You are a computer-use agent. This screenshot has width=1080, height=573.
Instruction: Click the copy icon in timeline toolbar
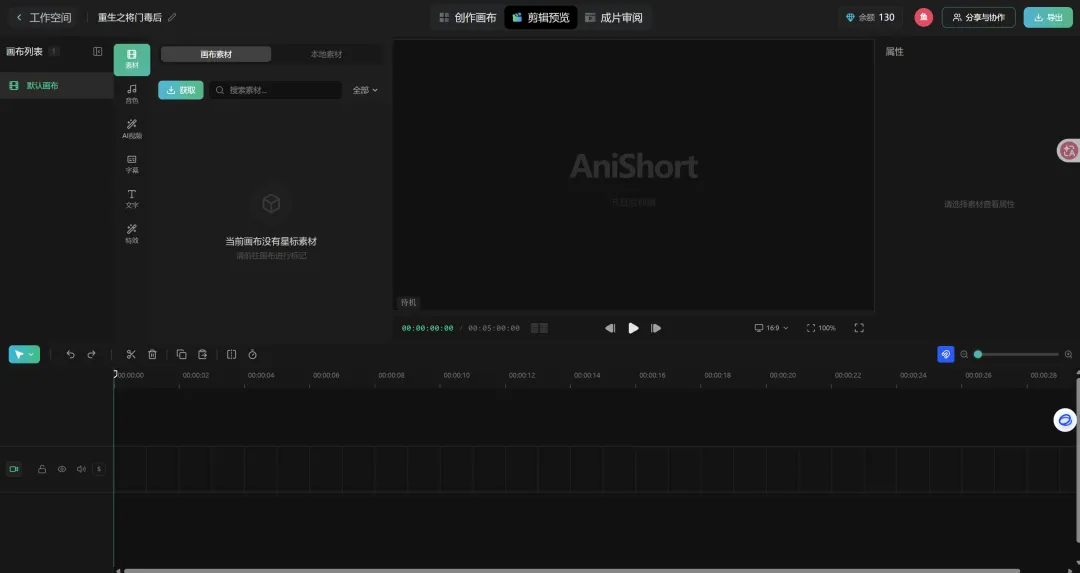click(181, 354)
